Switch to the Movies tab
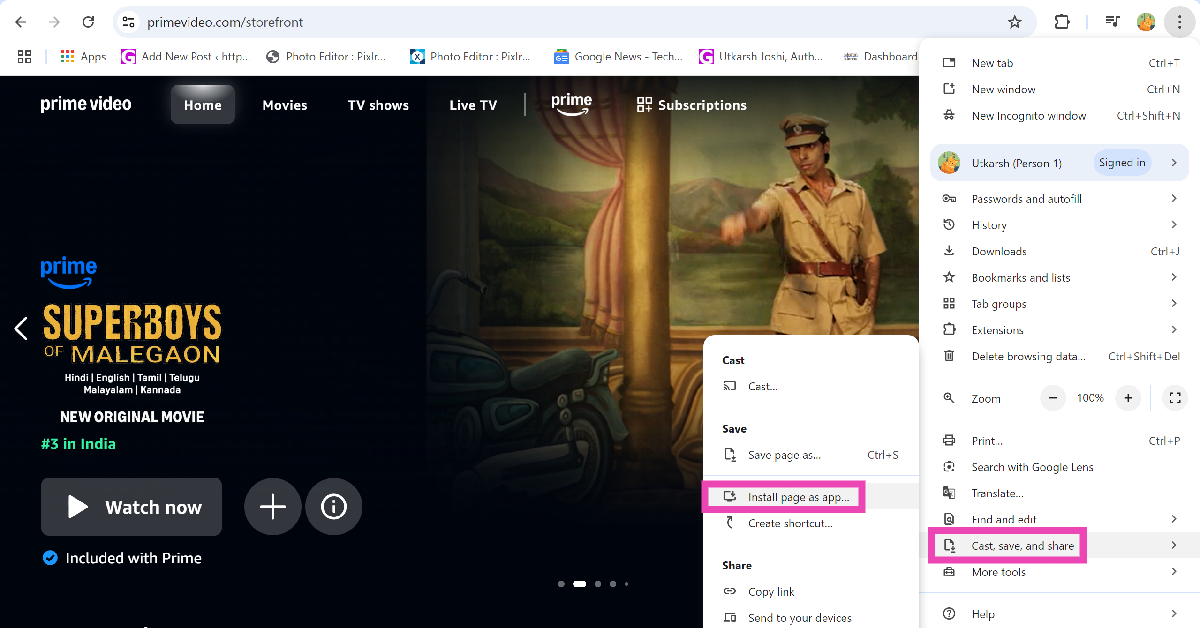The height and width of the screenshot is (628, 1200). point(285,105)
